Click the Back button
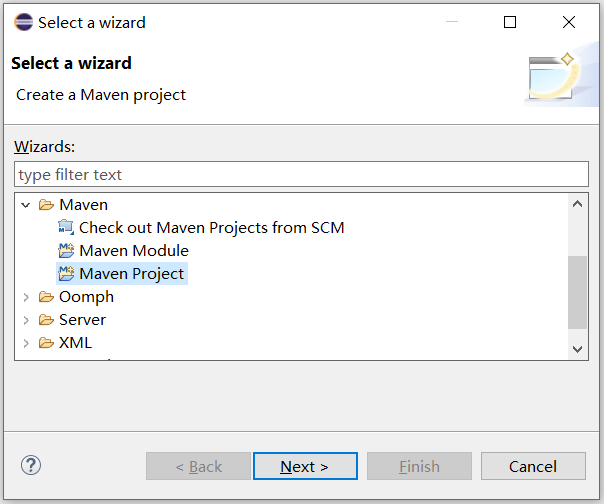This screenshot has width=604, height=504. click(198, 466)
